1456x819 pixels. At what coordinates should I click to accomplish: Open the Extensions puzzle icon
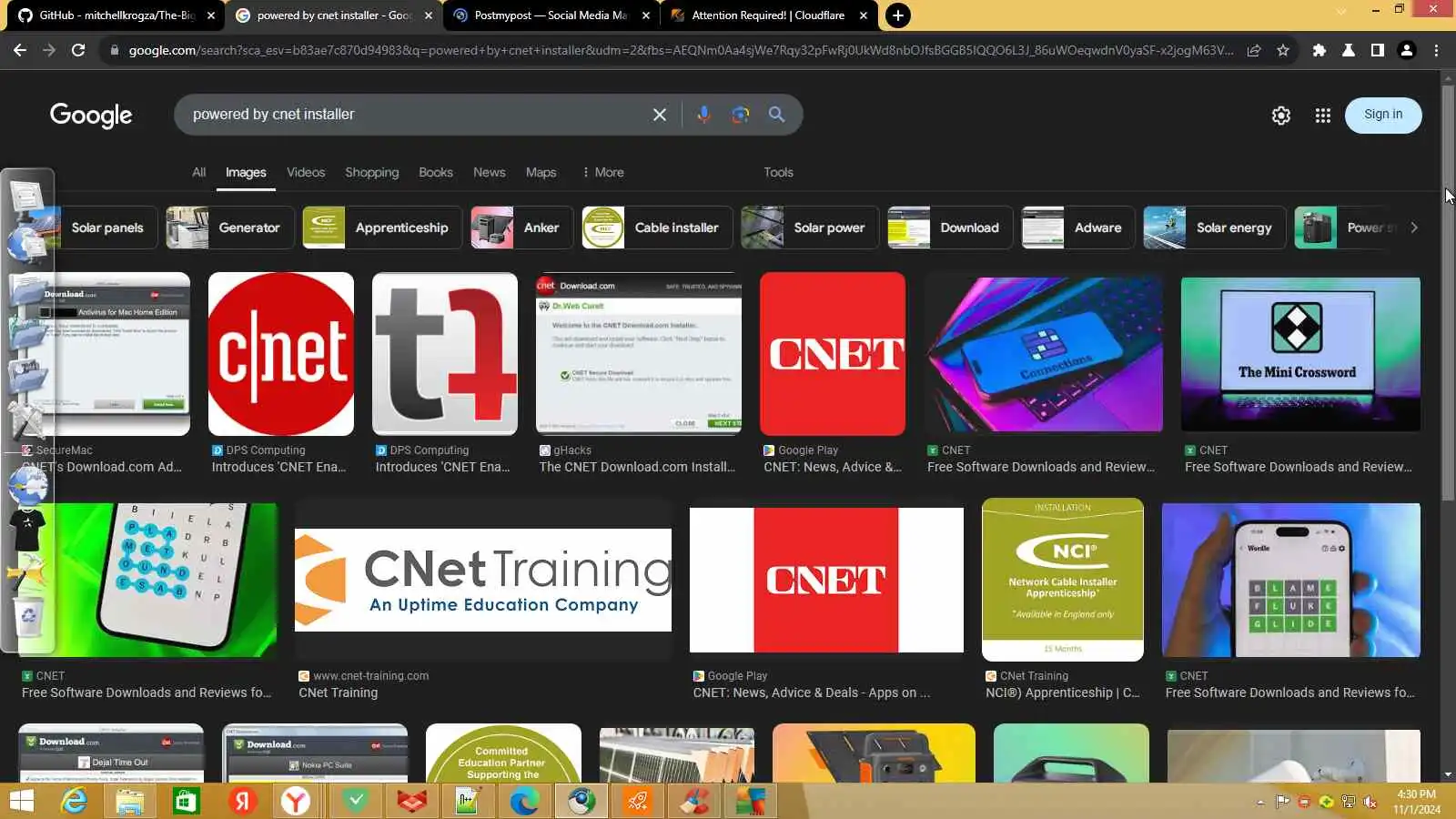tap(1319, 50)
